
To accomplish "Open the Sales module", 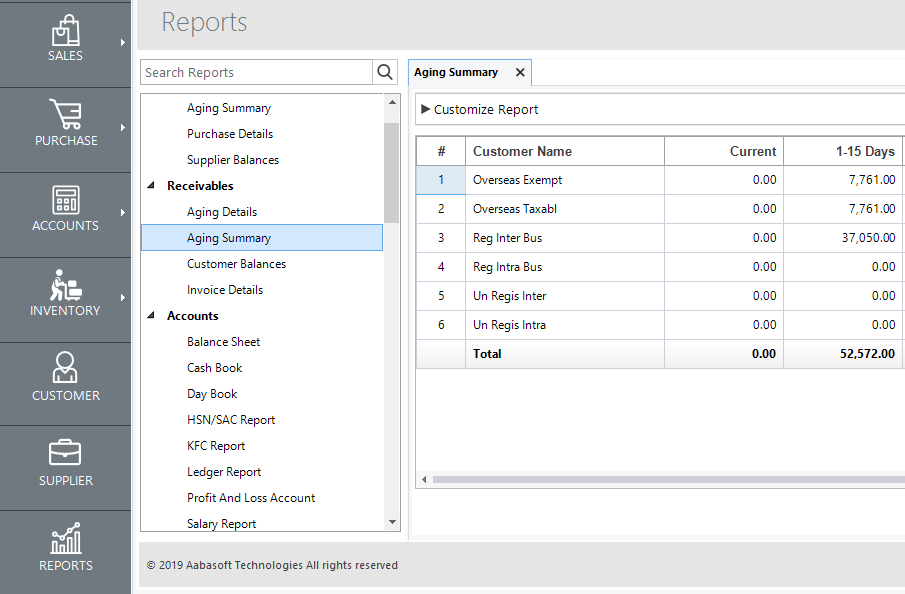I will [x=65, y=40].
